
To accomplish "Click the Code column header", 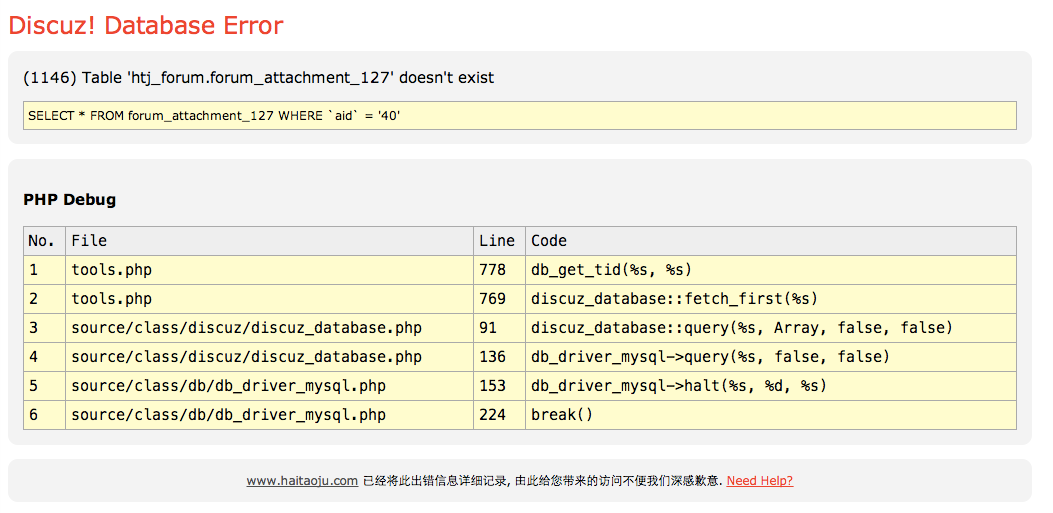I will click(x=771, y=240).
